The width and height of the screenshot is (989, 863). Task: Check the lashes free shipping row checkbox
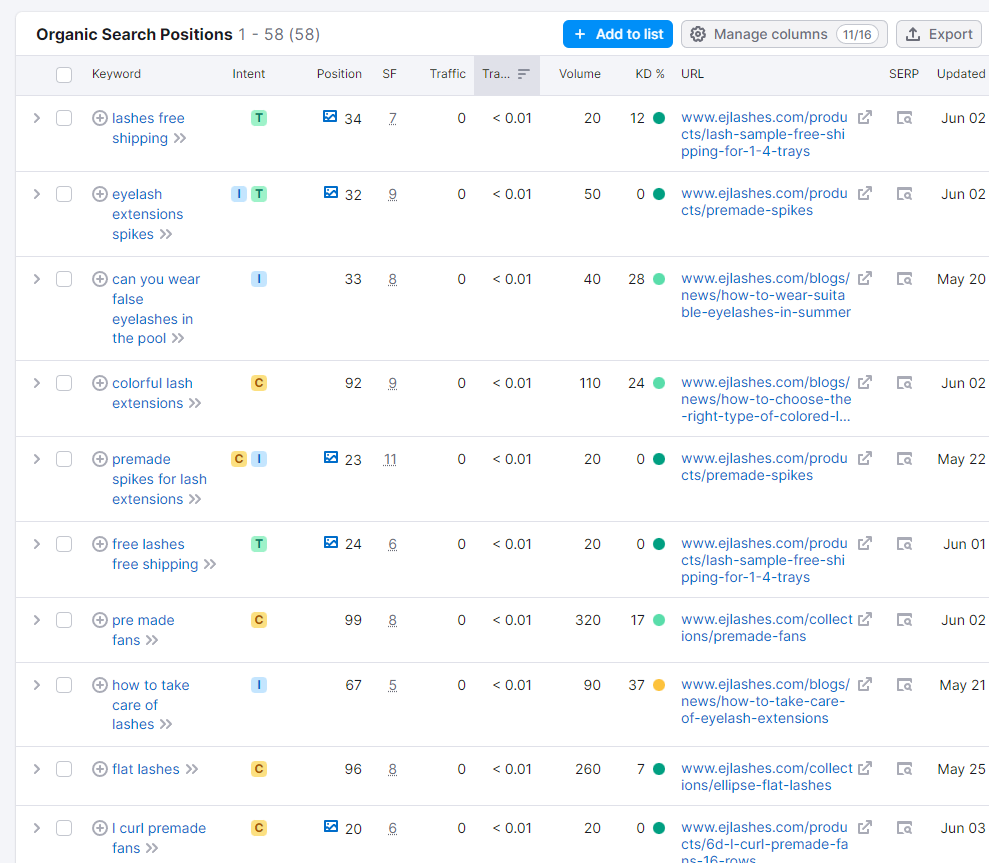pyautogui.click(x=64, y=118)
